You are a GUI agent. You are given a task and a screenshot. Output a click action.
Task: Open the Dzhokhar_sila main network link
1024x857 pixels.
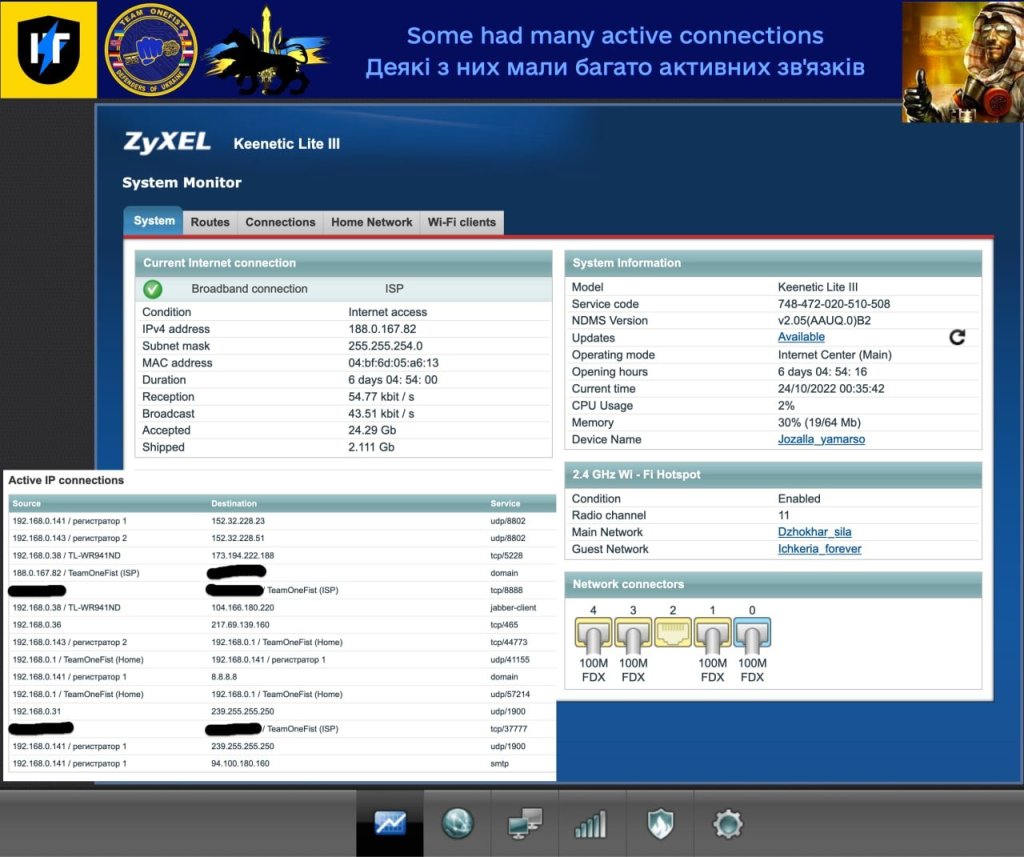click(814, 532)
